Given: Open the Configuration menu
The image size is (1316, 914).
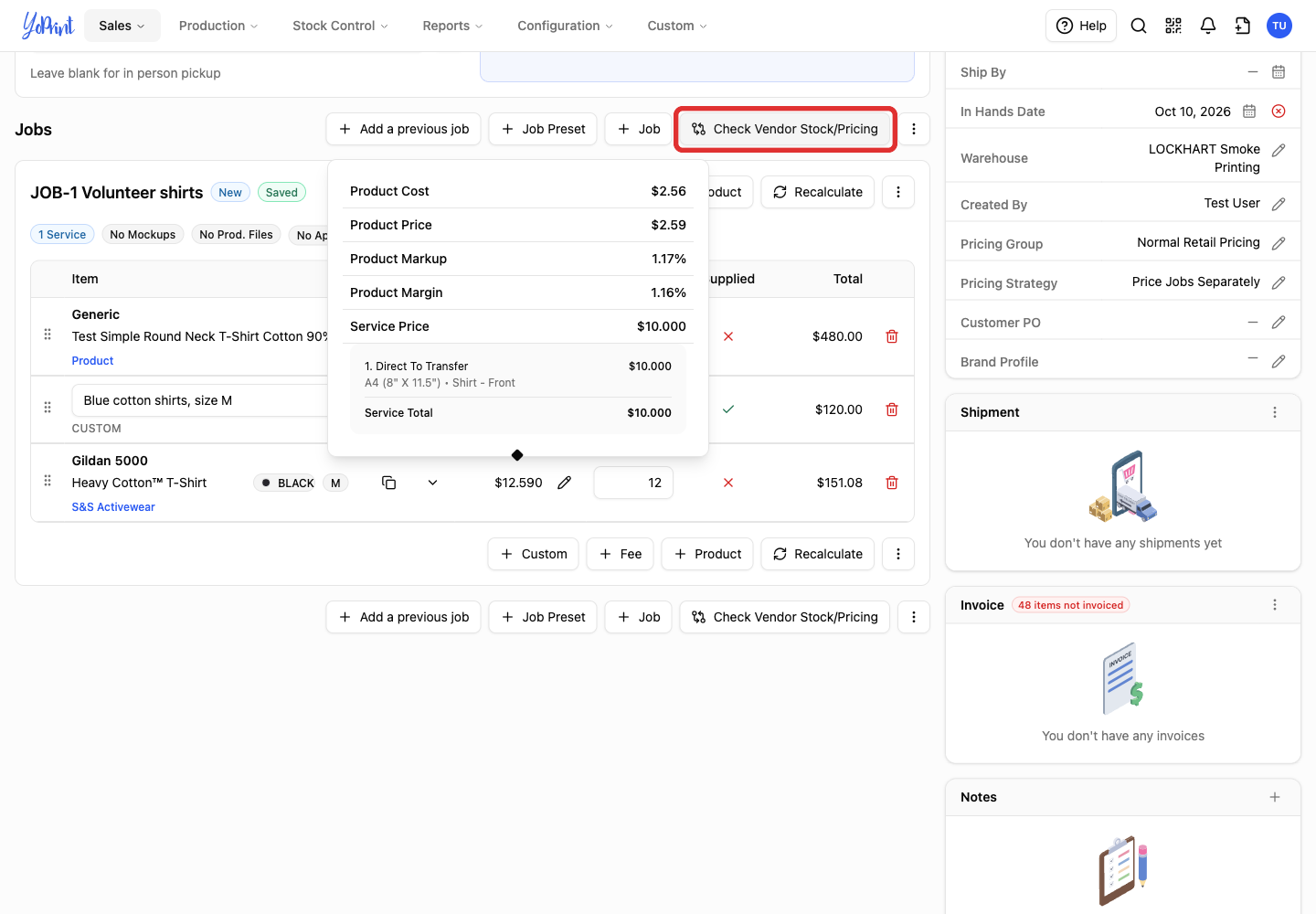Looking at the screenshot, I should (565, 26).
